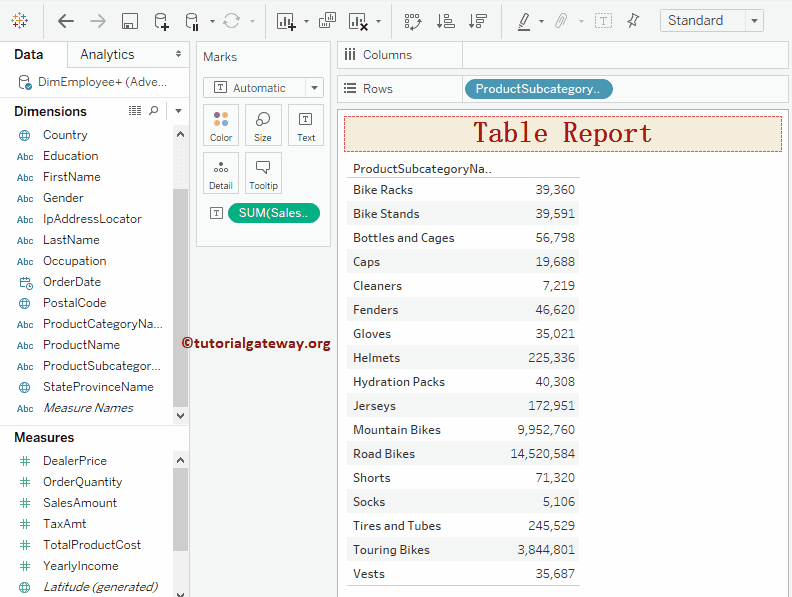Open the Tooltip mark card
The width and height of the screenshot is (792, 597).
point(263,173)
